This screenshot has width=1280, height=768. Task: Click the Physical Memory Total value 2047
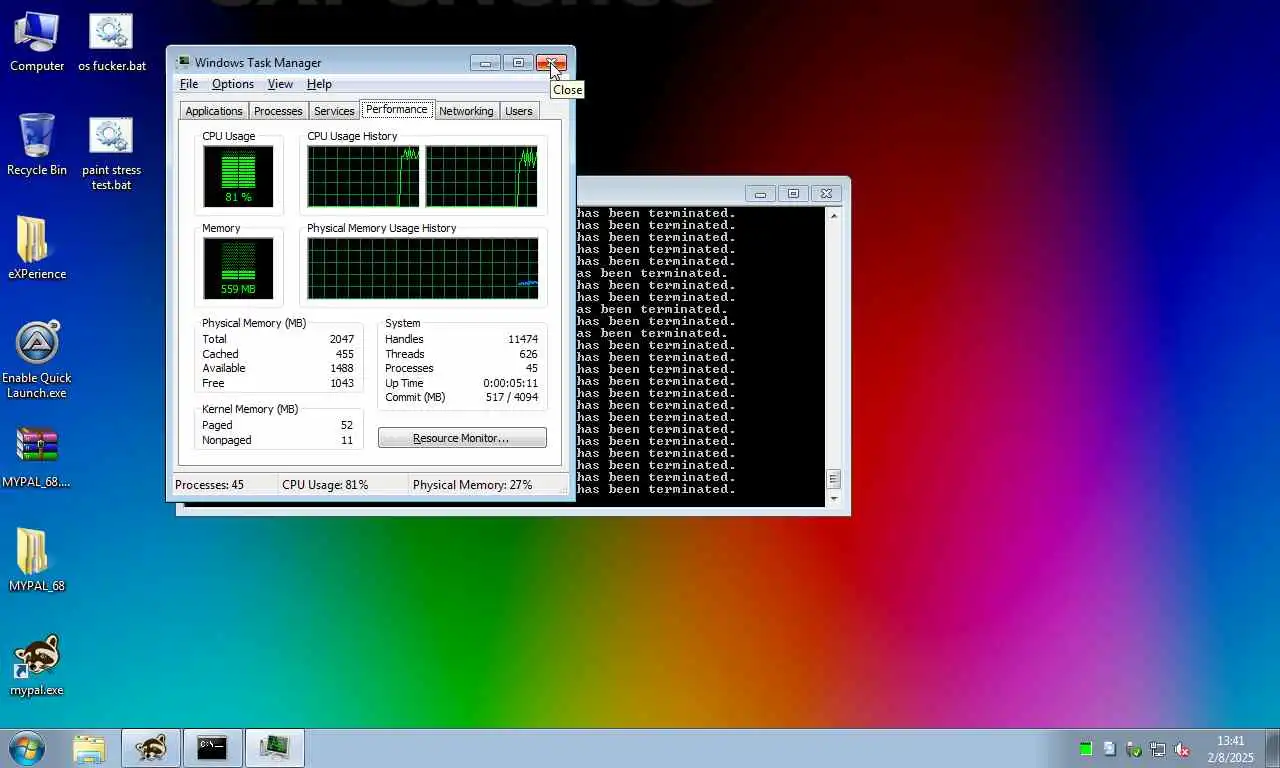pos(342,339)
